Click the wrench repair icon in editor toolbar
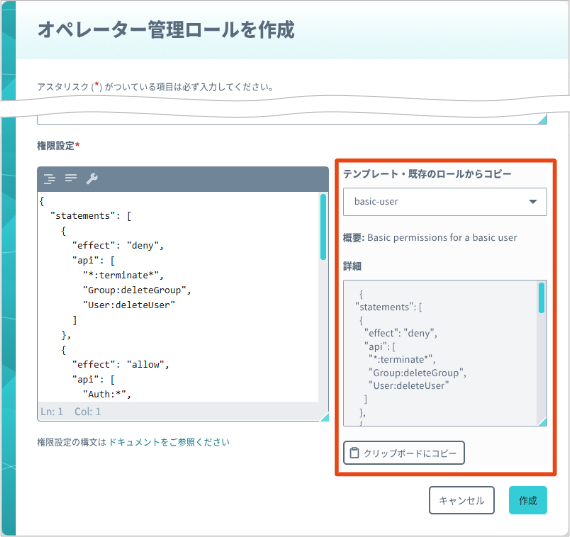Screen dimensions: 570x537 pyautogui.click(x=92, y=179)
